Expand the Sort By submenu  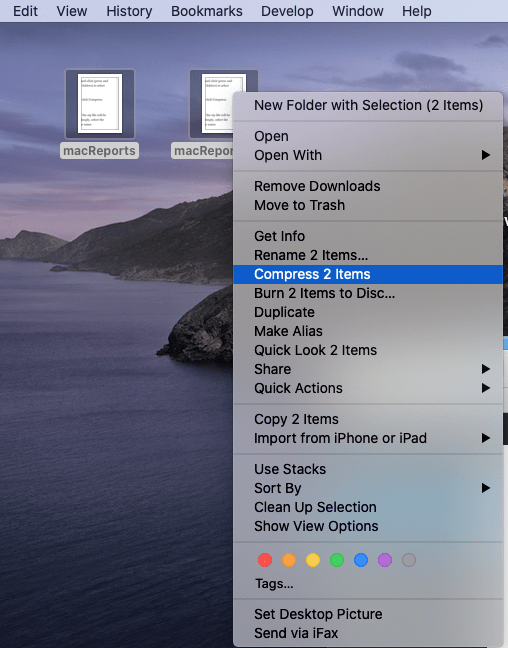[368, 488]
